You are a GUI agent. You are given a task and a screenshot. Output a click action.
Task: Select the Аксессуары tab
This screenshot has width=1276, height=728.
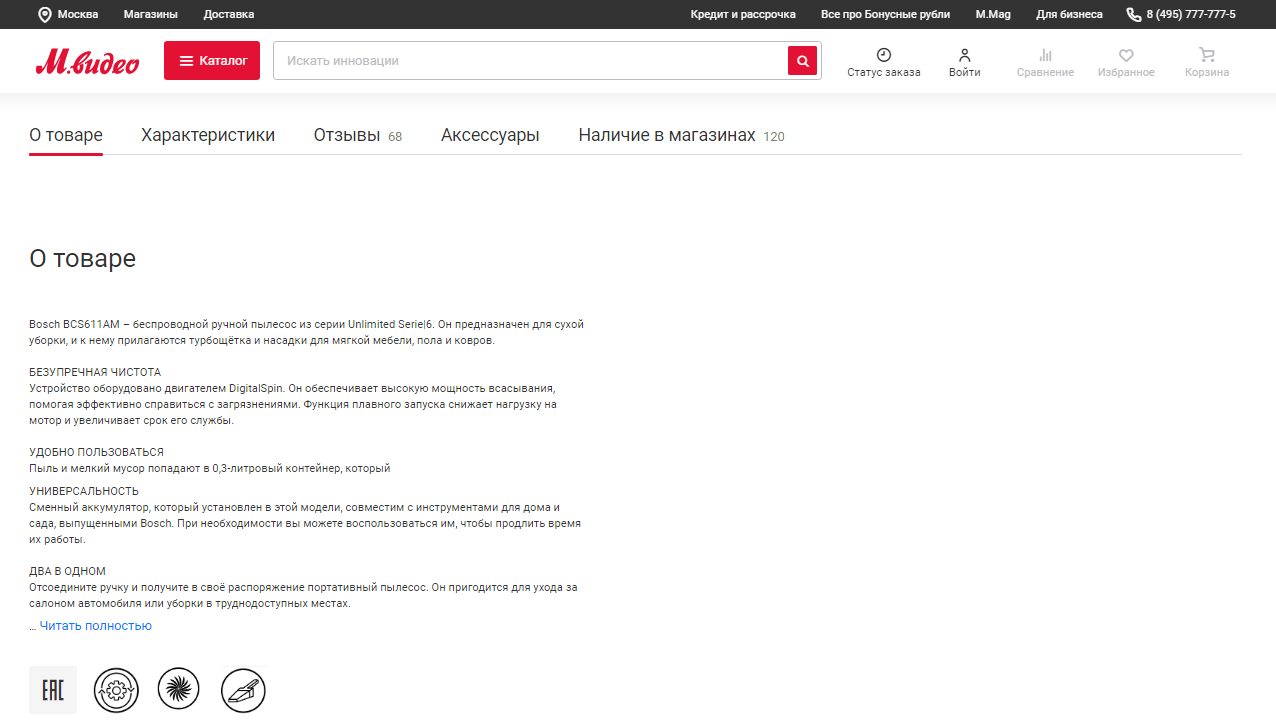pos(490,135)
